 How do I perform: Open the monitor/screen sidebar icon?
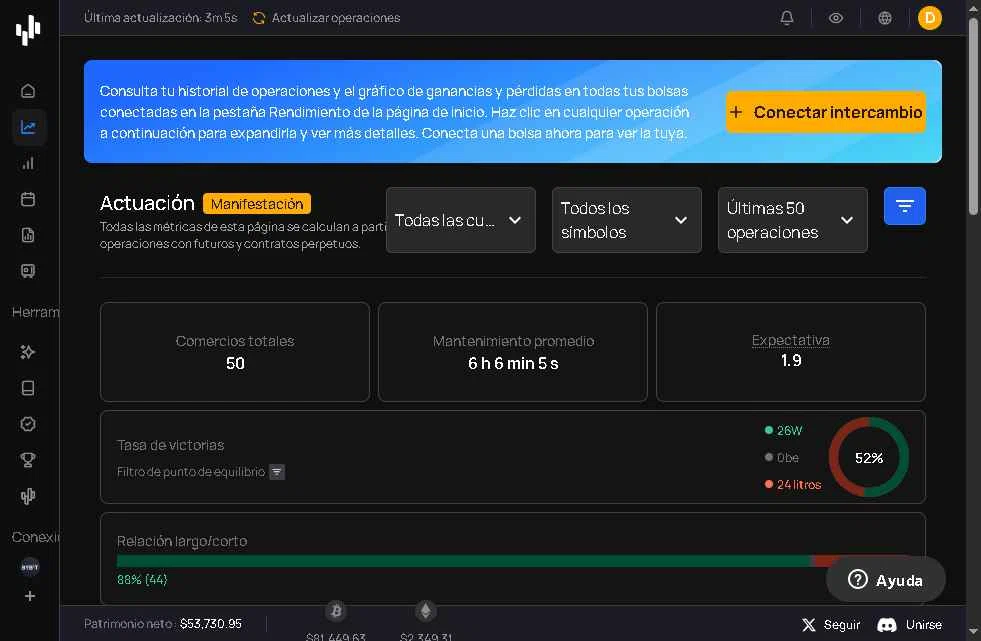(x=28, y=271)
